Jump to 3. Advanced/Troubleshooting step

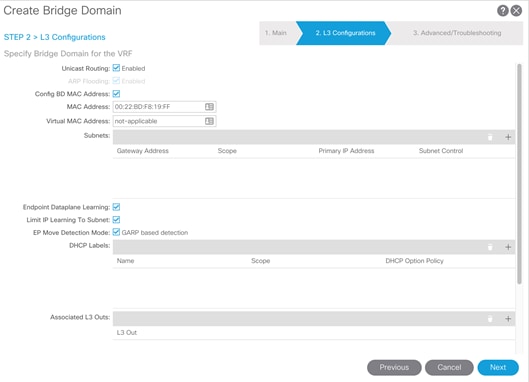(x=457, y=33)
